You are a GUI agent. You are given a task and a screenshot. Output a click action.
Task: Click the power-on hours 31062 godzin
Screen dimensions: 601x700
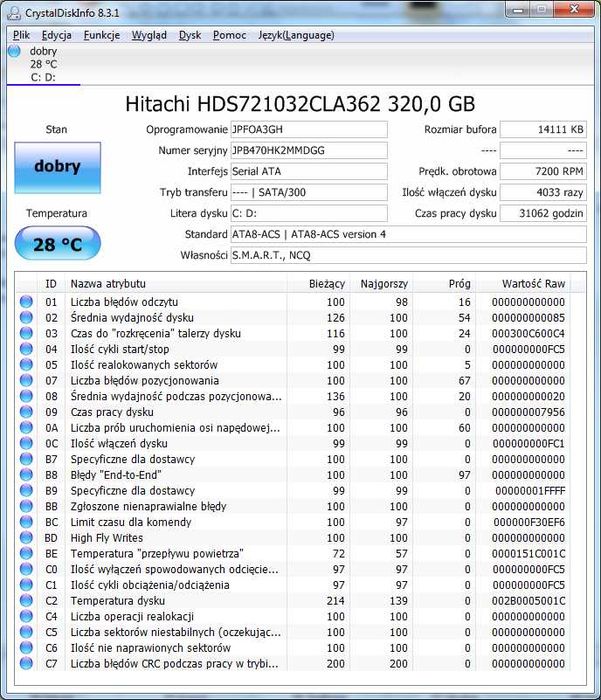pos(543,213)
